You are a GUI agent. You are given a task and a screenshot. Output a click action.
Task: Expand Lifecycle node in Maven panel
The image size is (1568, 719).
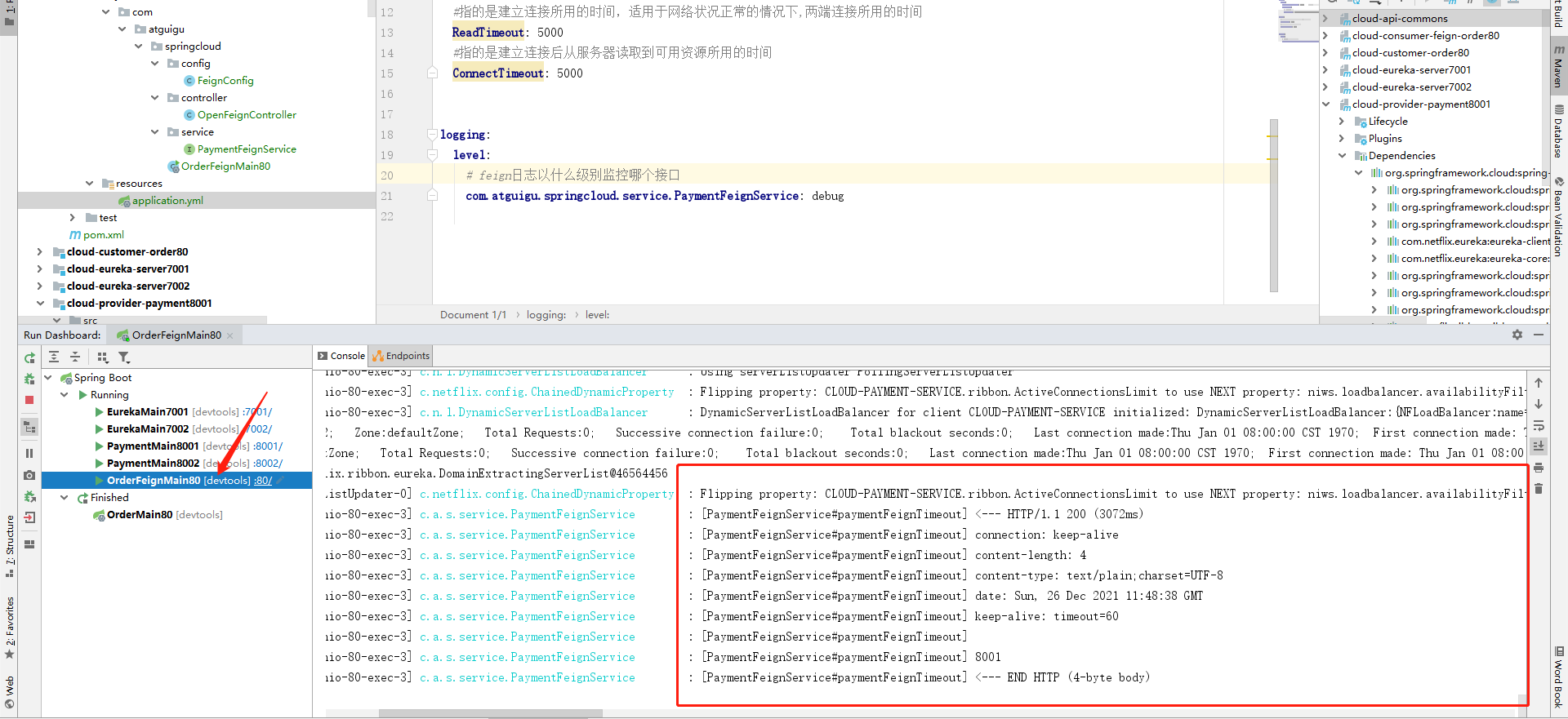pos(1342,122)
